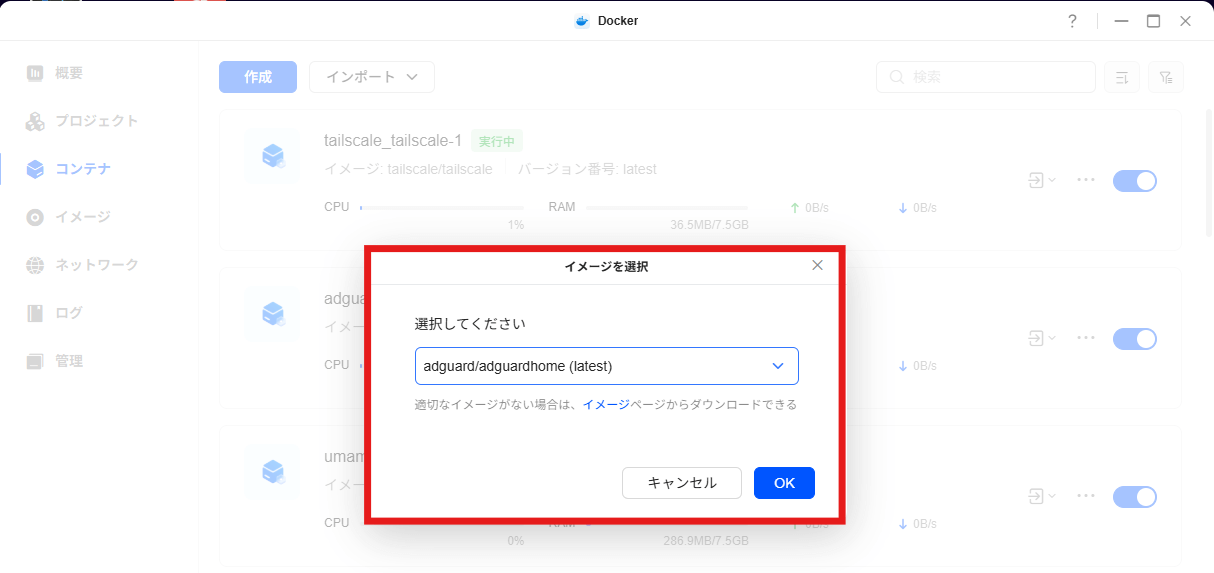This screenshot has height=573, width=1214.
Task: Click the 36.5MB/7.5GB memory value
Action: tap(709, 225)
